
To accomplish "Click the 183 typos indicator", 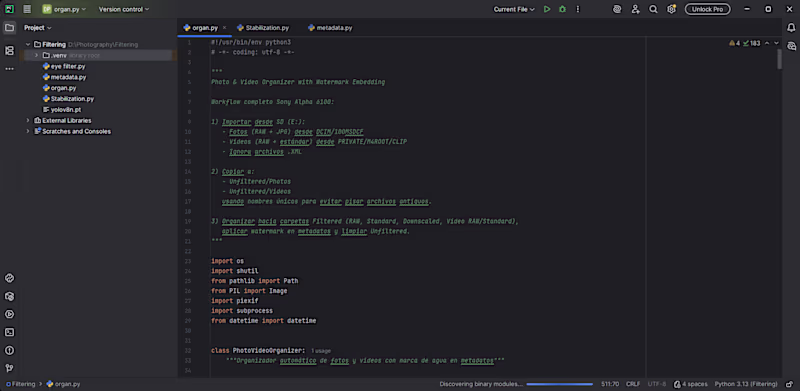I will tap(752, 43).
